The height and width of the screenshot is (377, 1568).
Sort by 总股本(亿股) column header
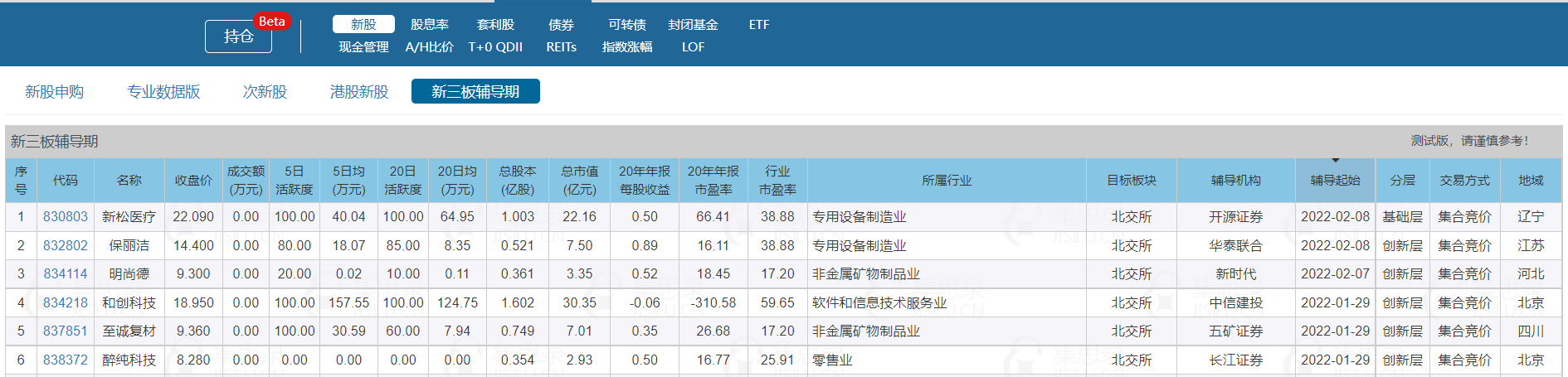518,181
